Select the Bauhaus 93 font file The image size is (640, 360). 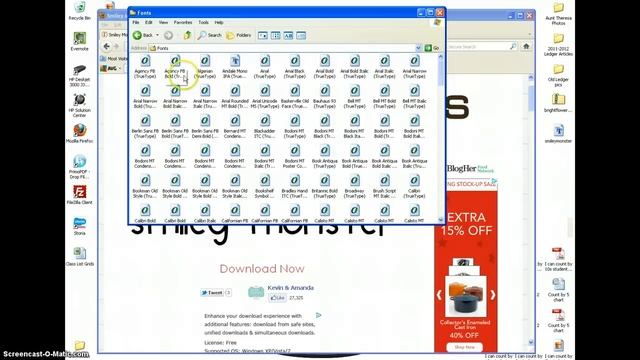coord(324,97)
